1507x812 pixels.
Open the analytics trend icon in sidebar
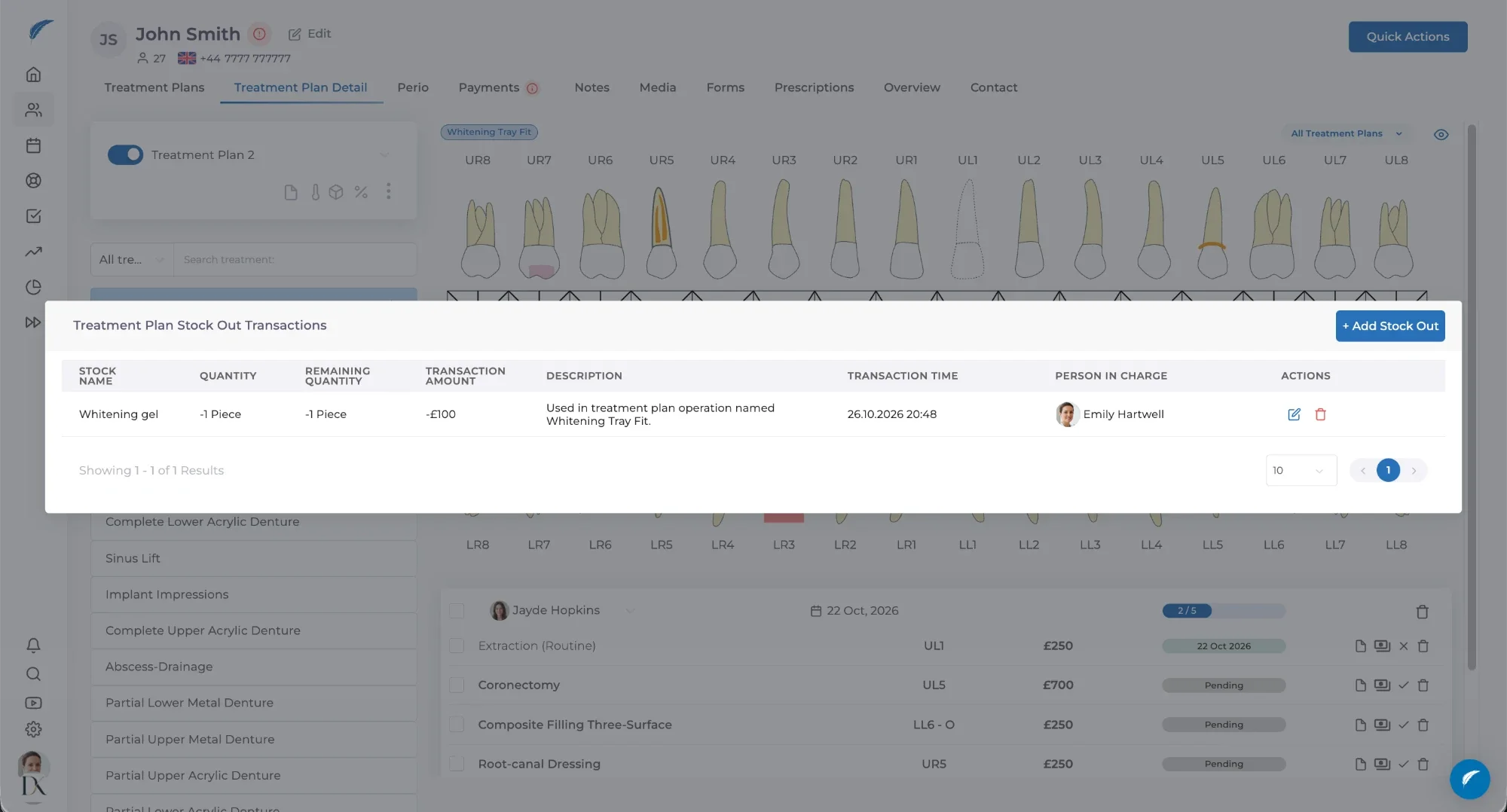click(x=33, y=252)
